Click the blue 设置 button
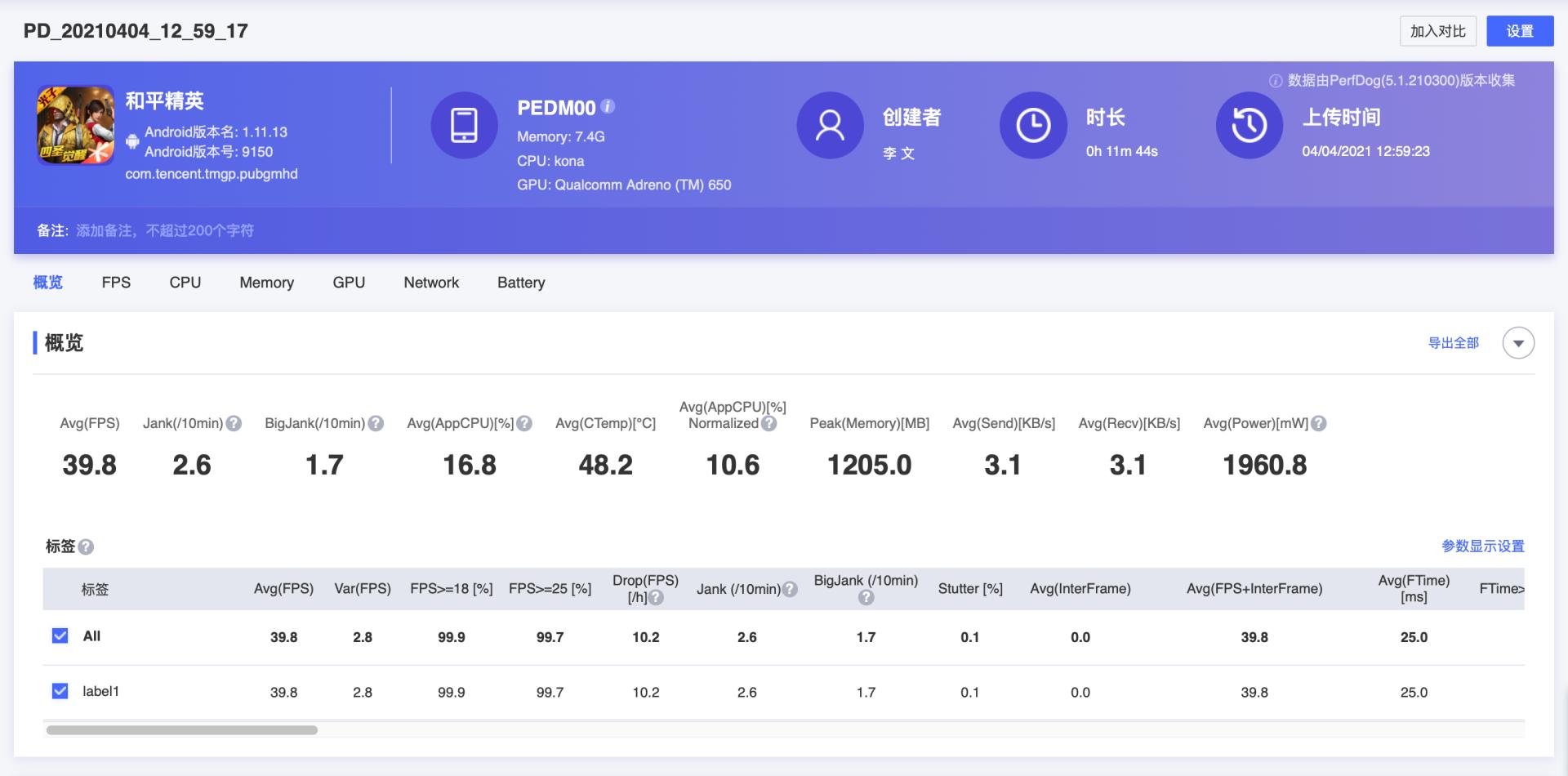The height and width of the screenshot is (776, 1568). pos(1520,31)
